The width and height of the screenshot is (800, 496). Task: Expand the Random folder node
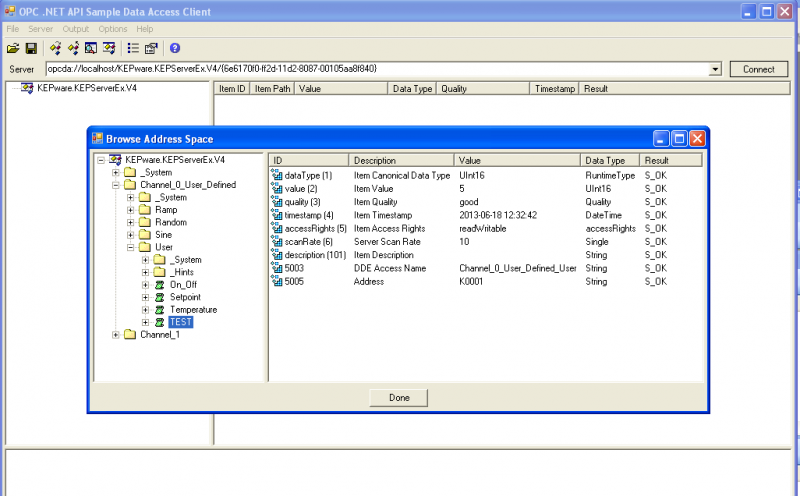coord(131,222)
